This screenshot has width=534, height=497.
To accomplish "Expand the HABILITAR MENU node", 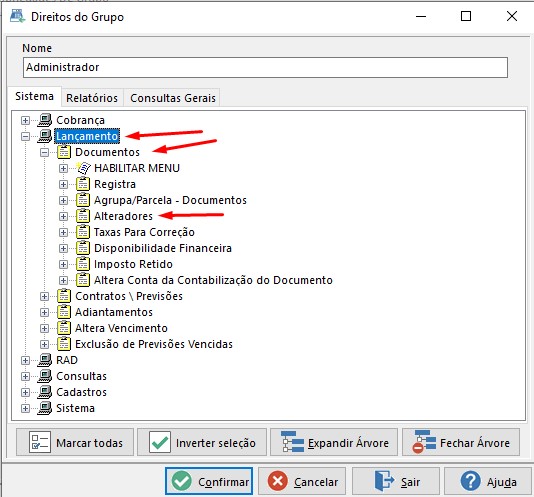I will pyautogui.click(x=63, y=169).
